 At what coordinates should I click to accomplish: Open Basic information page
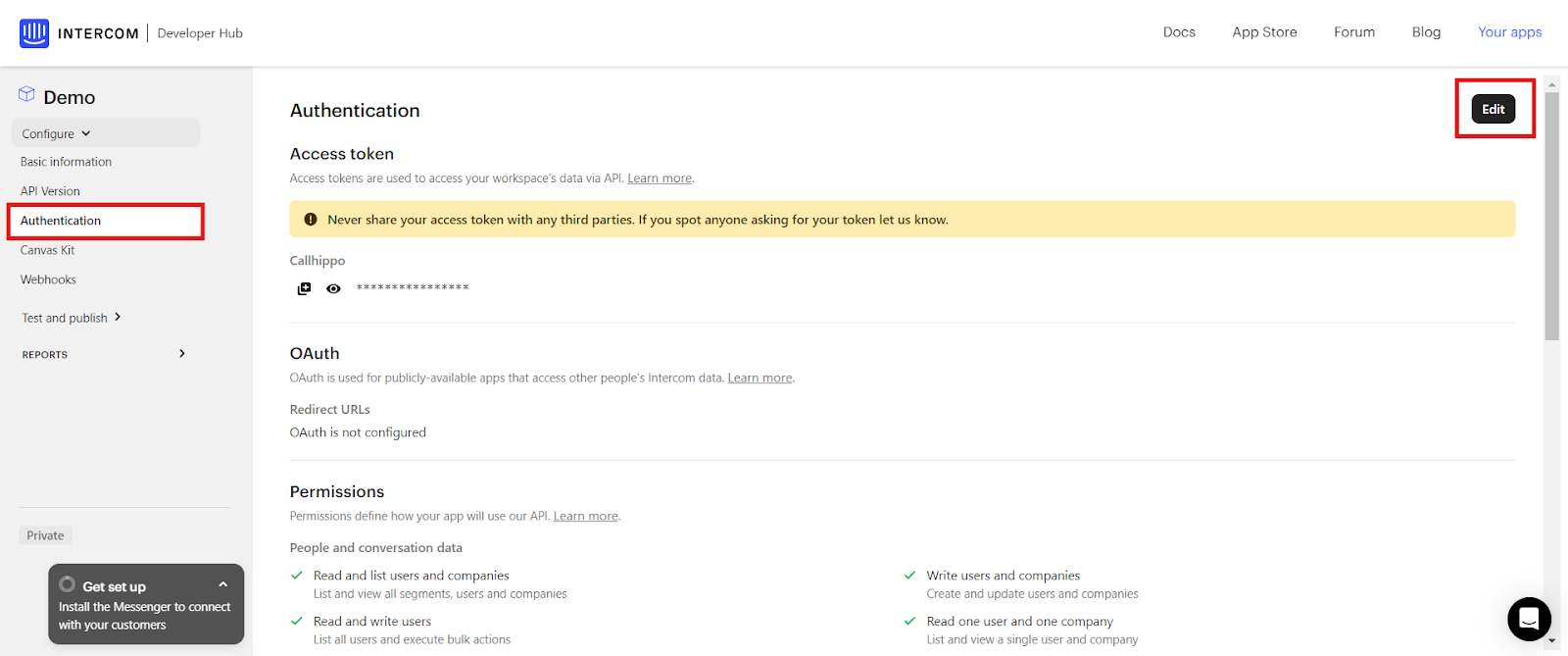66,162
